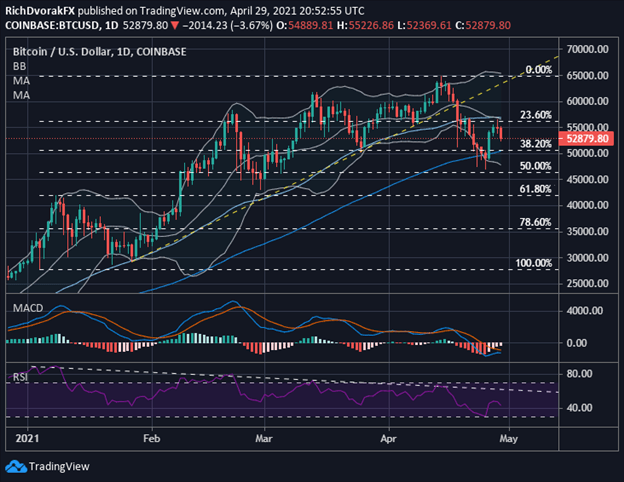Click the 60000.00 price axis label
This screenshot has height=482, width=624.
[x=587, y=101]
